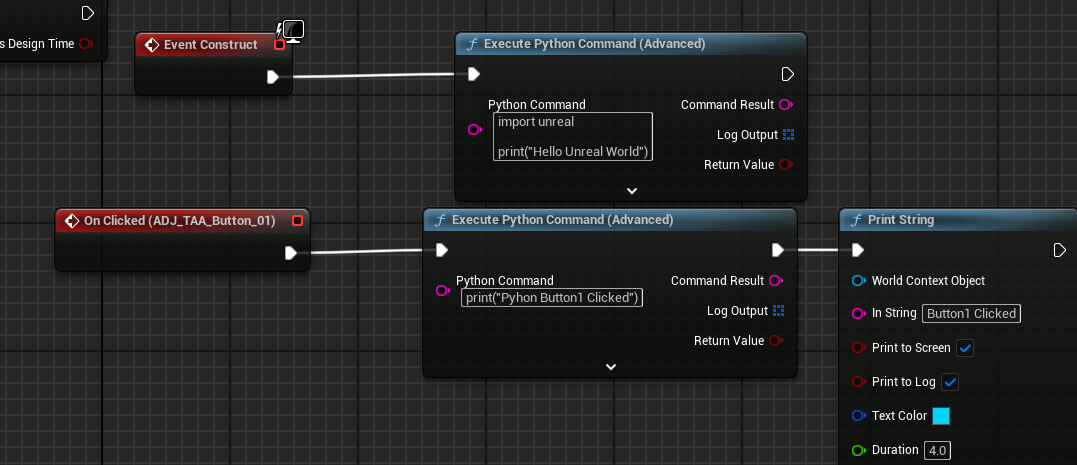Click the Print to Screen boolean pin
Image resolution: width=1077 pixels, height=465 pixels.
tap(859, 348)
